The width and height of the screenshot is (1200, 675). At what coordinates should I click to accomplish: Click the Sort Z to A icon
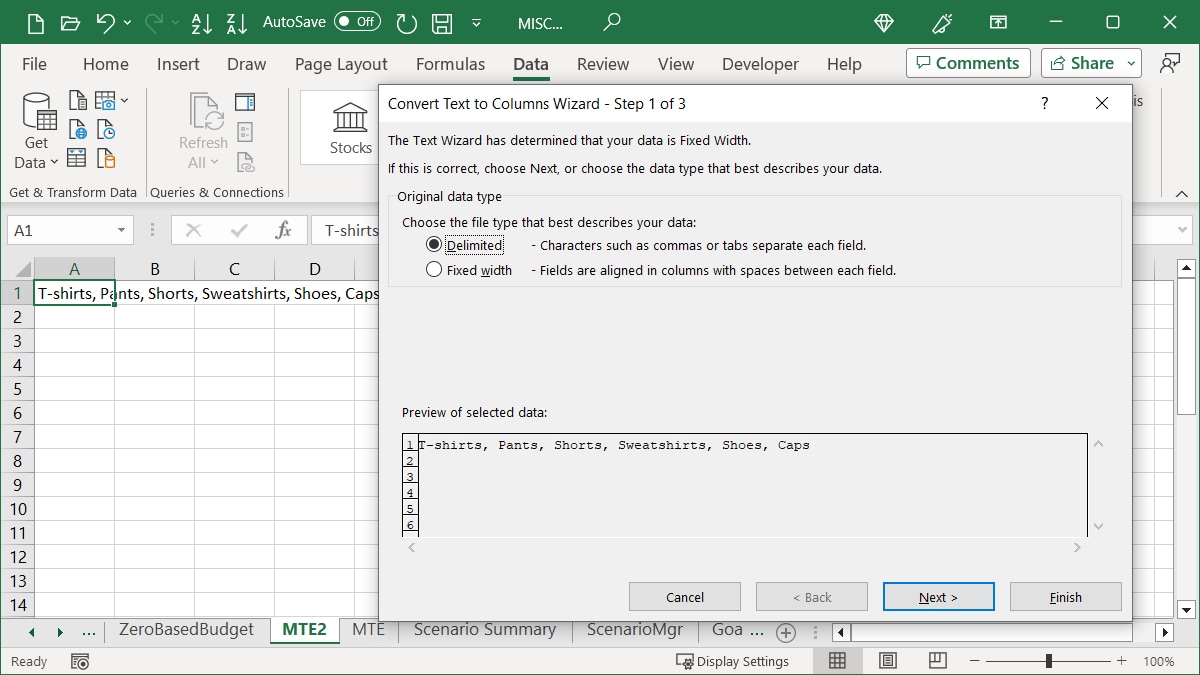(236, 22)
